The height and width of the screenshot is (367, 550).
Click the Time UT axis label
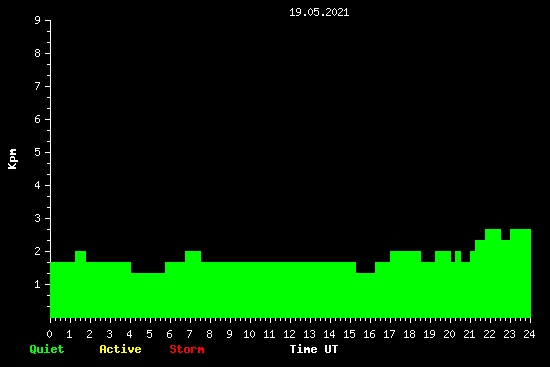point(314,349)
